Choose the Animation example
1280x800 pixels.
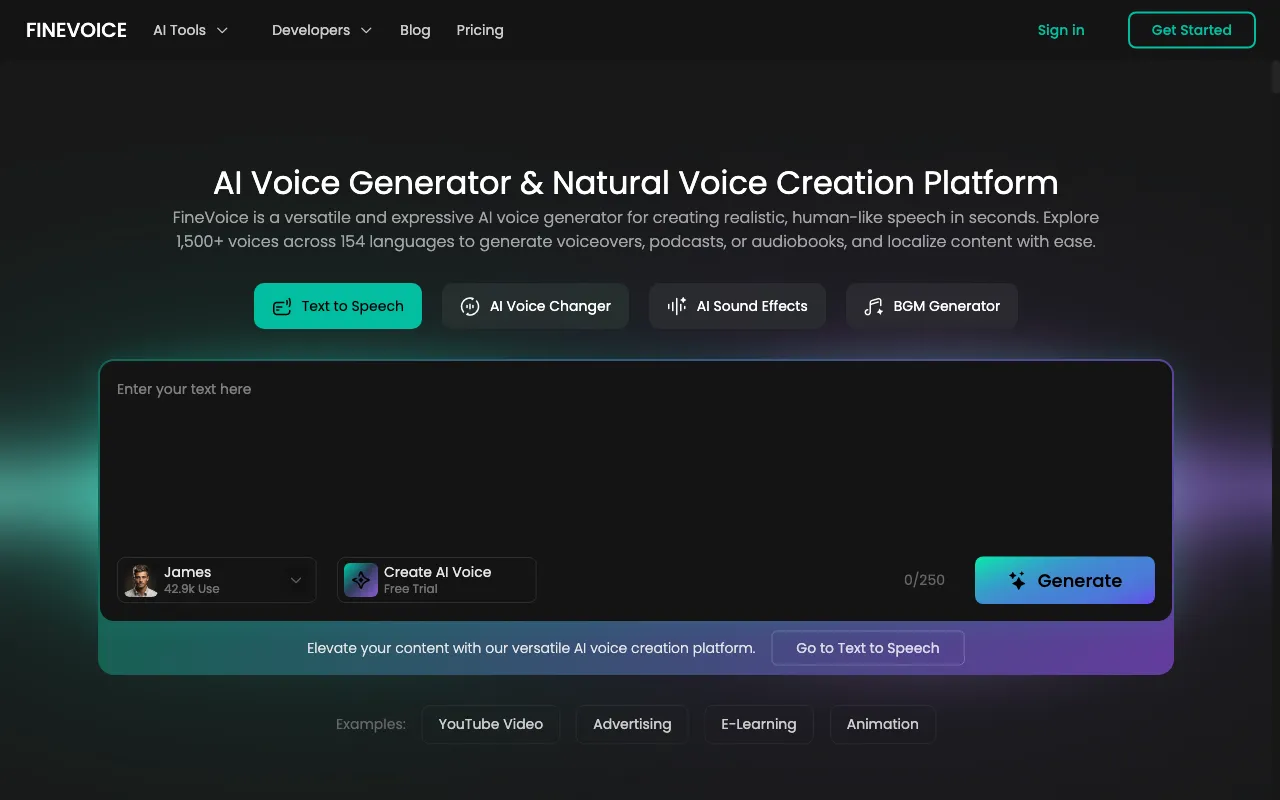point(883,724)
